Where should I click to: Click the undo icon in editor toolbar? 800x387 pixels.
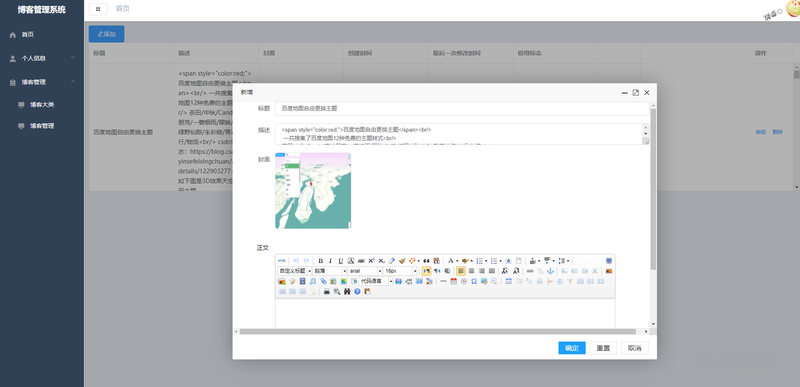296,261
